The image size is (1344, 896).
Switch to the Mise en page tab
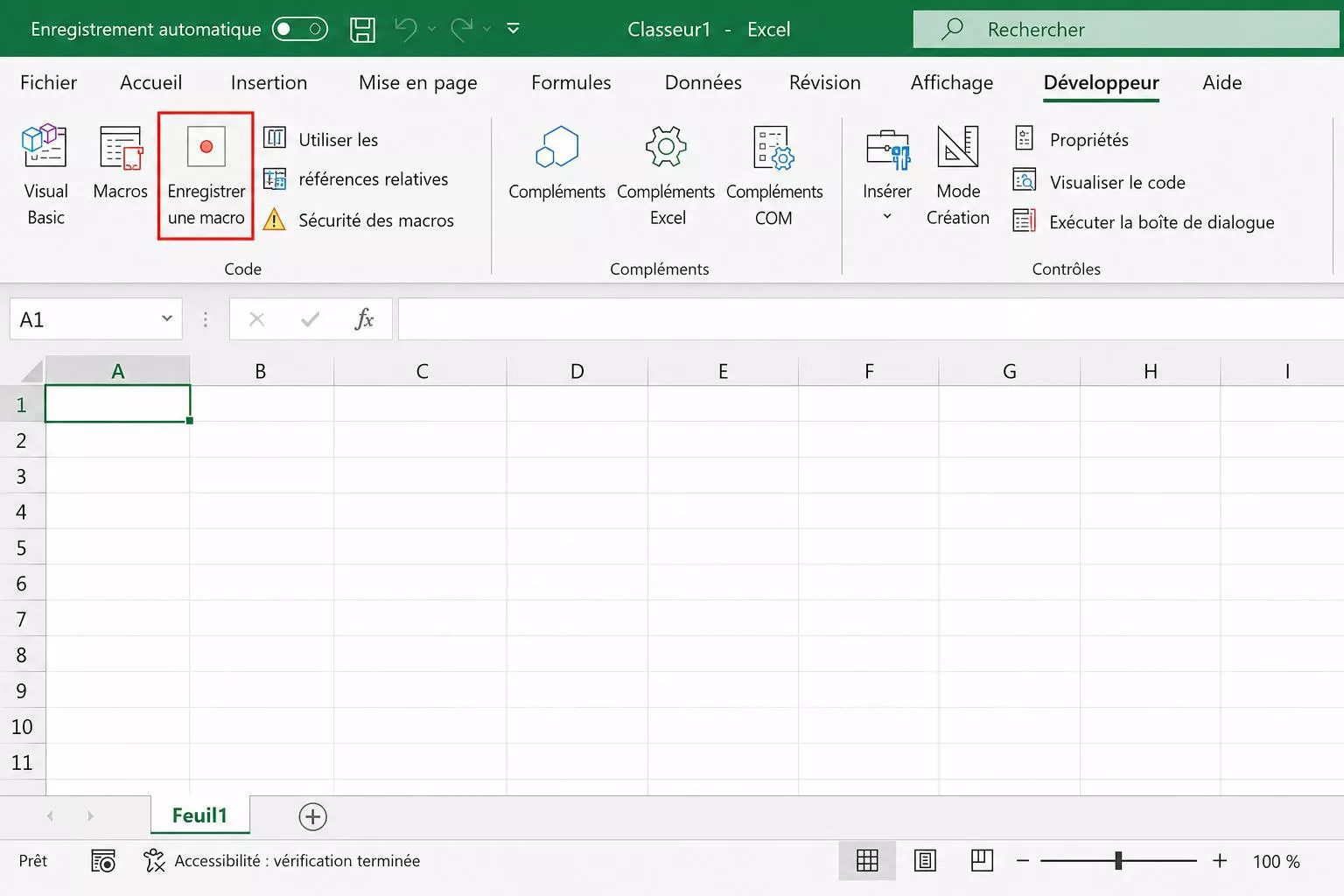click(x=417, y=82)
